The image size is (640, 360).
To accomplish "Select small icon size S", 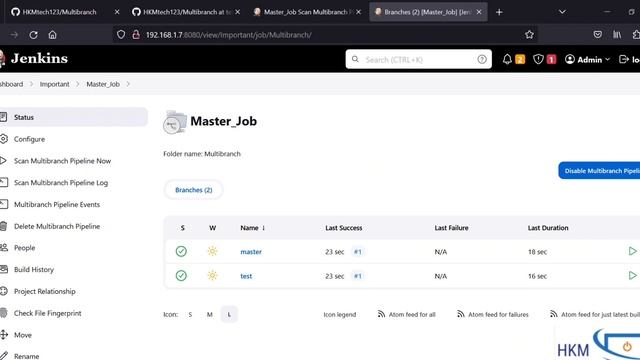I will pyautogui.click(x=190, y=314).
